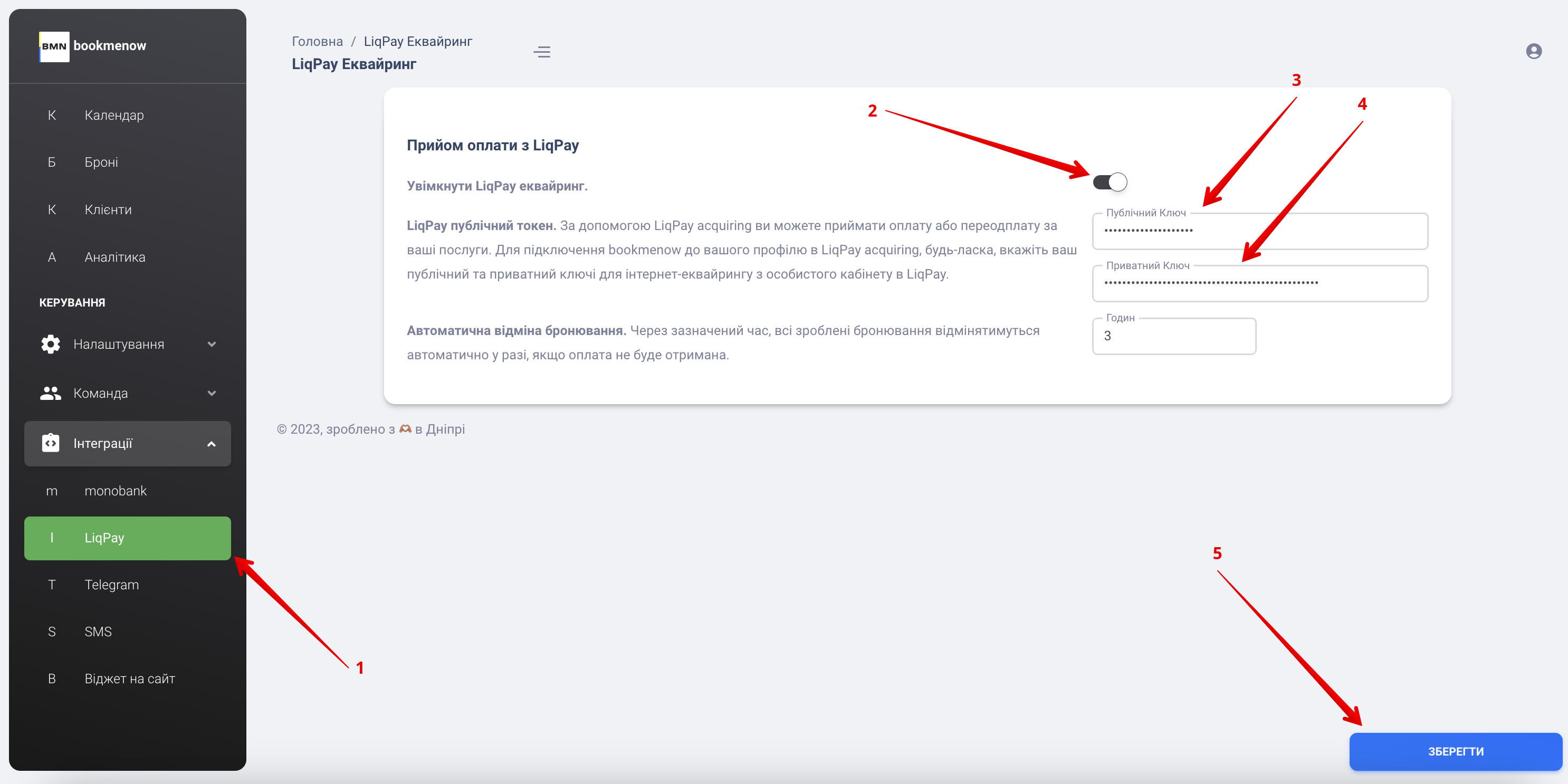Viewport: 1568px width, 784px height.
Task: Open SMS integration settings
Action: click(98, 631)
